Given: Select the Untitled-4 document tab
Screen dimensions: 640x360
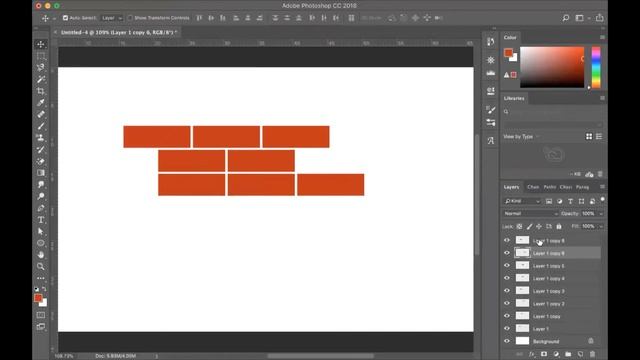Looking at the screenshot, I should pos(118,32).
